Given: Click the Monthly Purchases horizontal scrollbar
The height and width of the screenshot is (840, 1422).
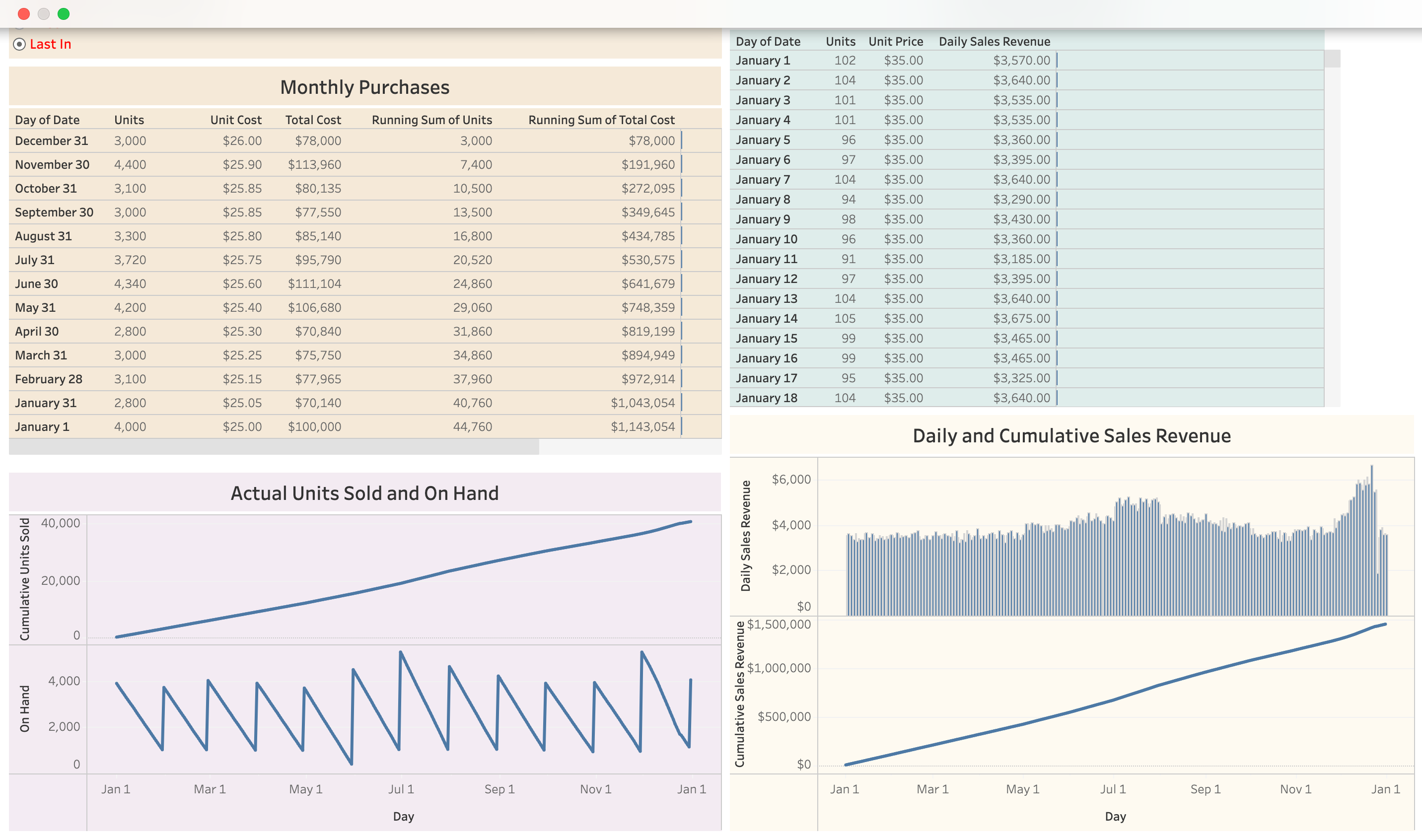Looking at the screenshot, I should [274, 448].
